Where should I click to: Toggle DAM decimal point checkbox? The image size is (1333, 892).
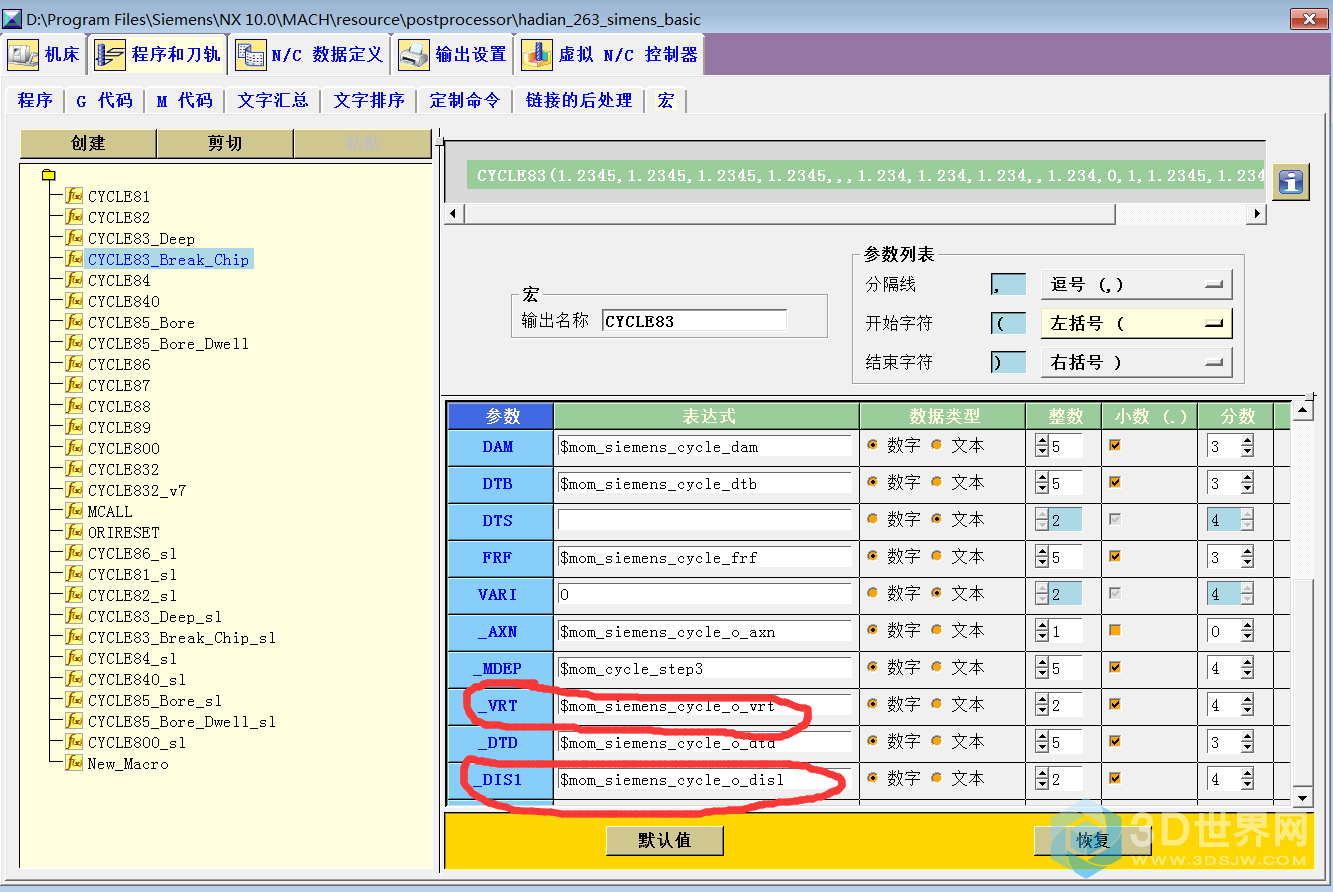click(x=1115, y=445)
